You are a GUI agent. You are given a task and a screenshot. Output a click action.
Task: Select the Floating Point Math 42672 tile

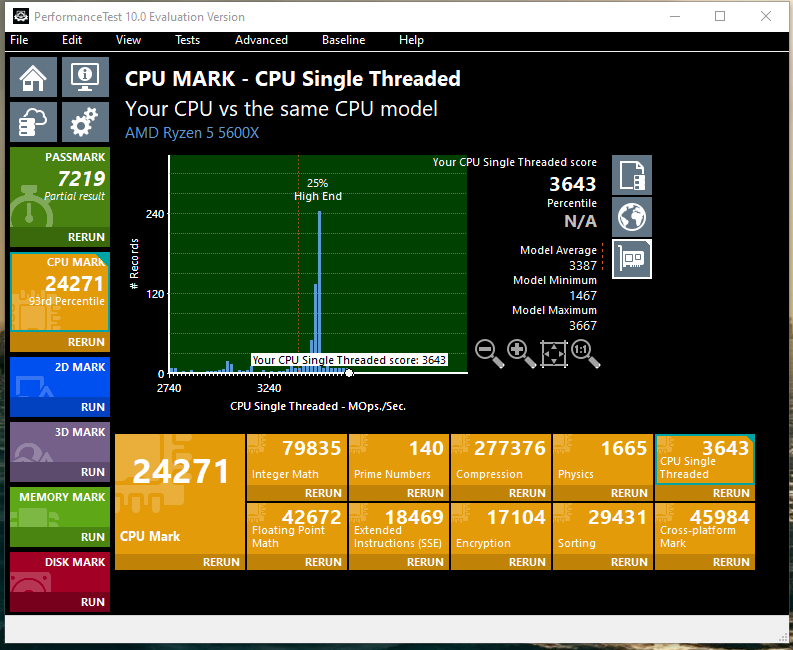pos(297,529)
